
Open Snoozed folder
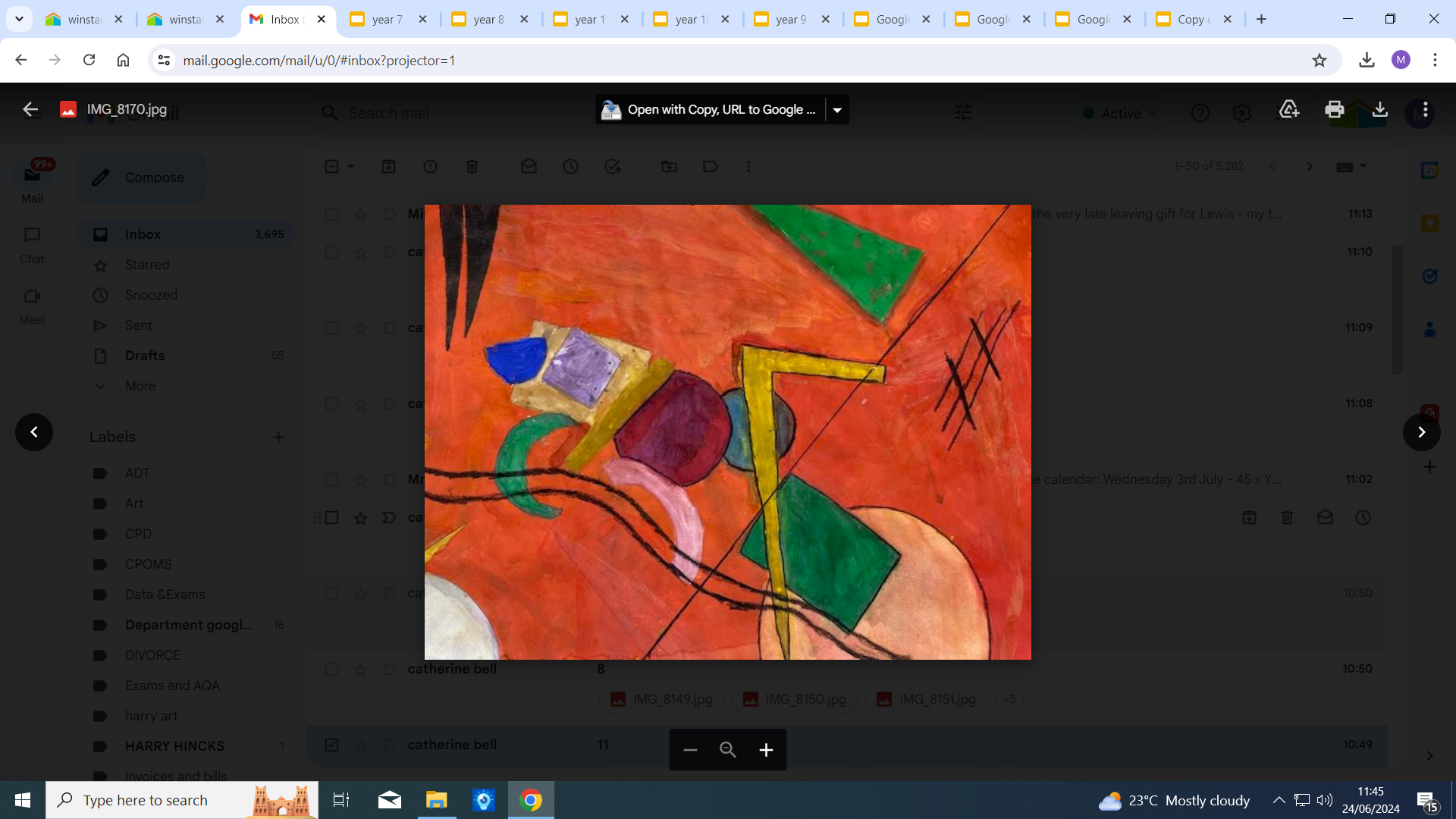click(x=151, y=295)
